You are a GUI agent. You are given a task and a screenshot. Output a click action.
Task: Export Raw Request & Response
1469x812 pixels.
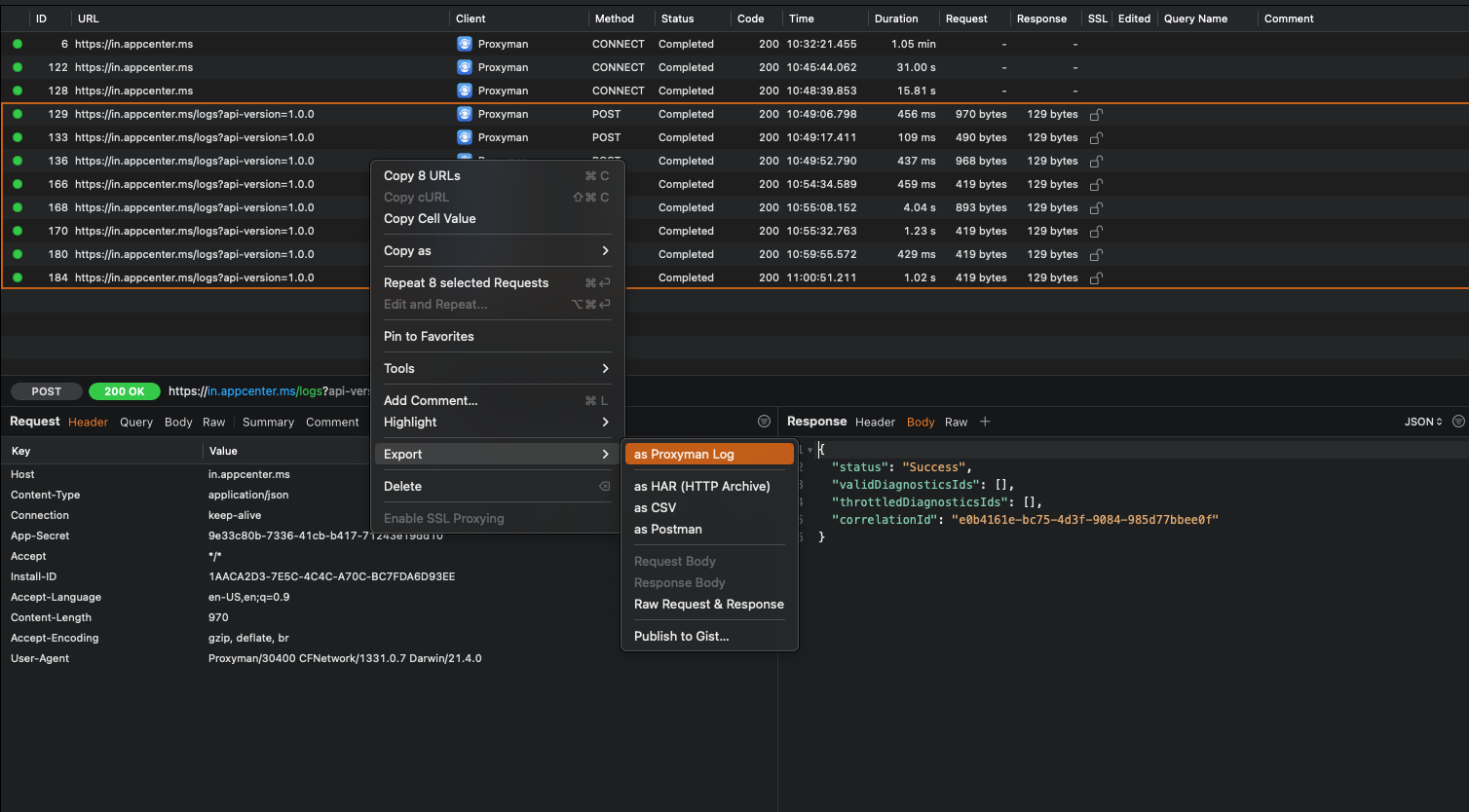(x=709, y=604)
